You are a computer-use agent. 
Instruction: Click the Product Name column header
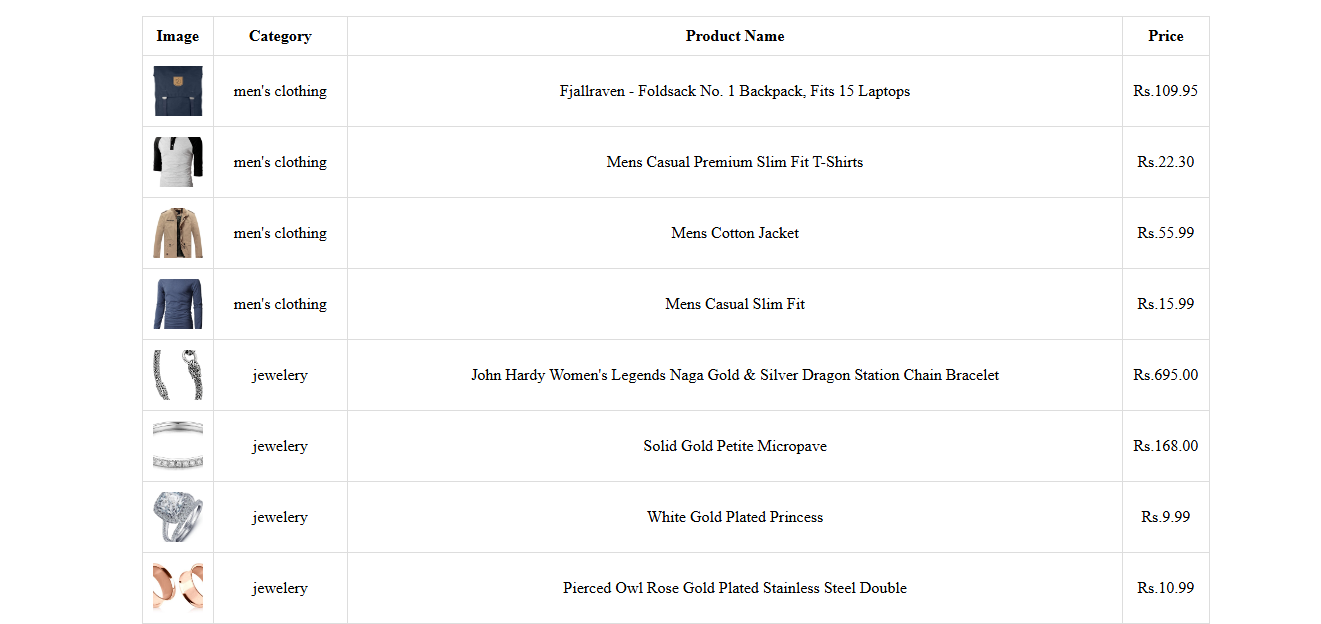(x=735, y=36)
